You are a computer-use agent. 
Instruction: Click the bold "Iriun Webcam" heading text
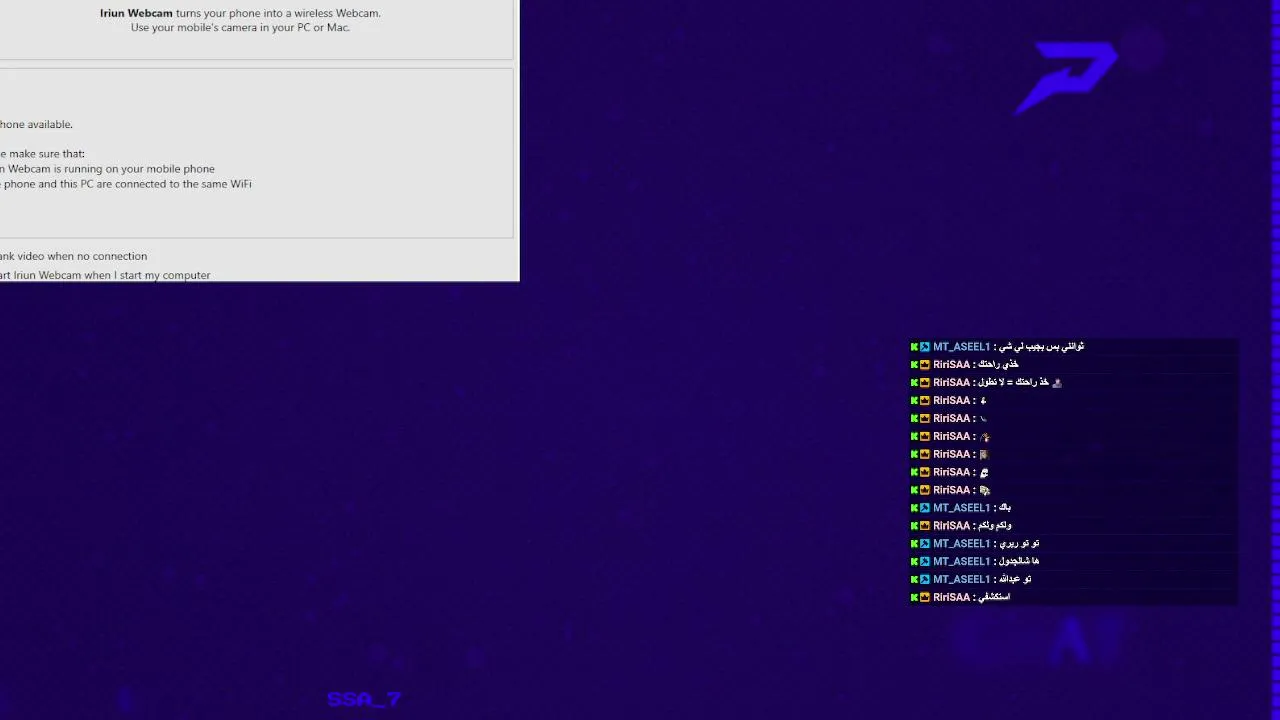[x=136, y=13]
